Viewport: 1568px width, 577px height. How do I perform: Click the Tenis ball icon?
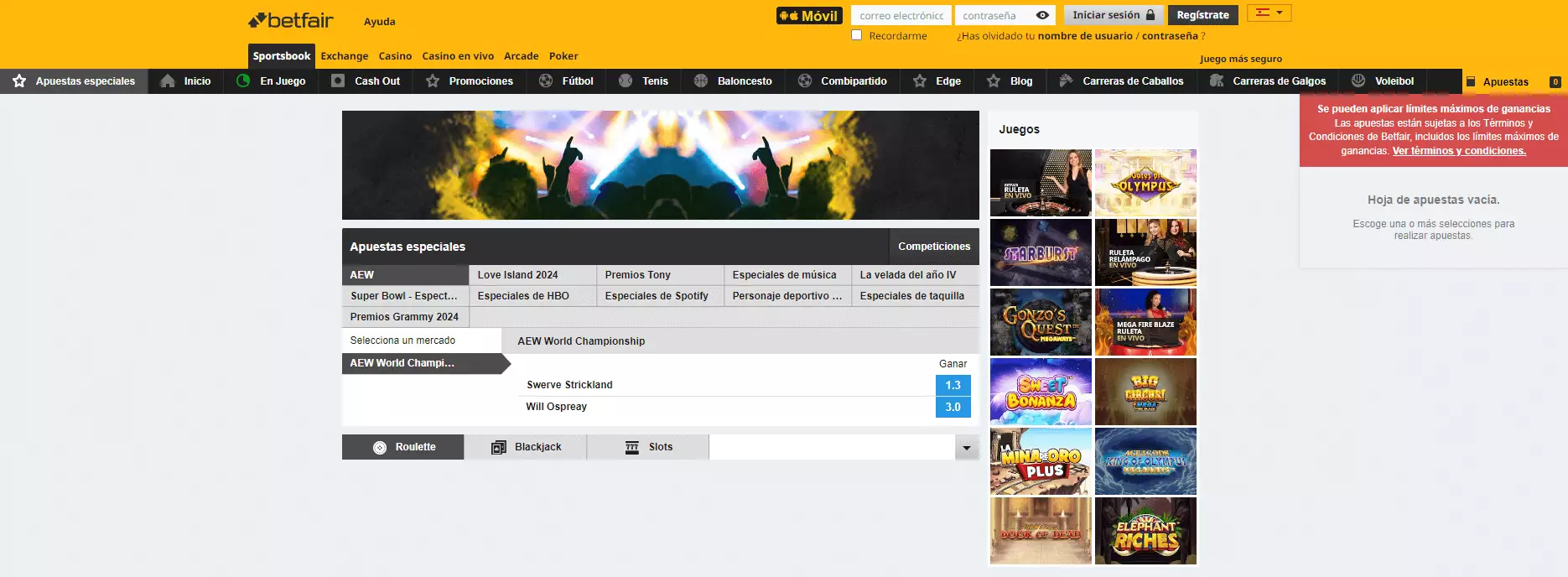click(x=626, y=81)
